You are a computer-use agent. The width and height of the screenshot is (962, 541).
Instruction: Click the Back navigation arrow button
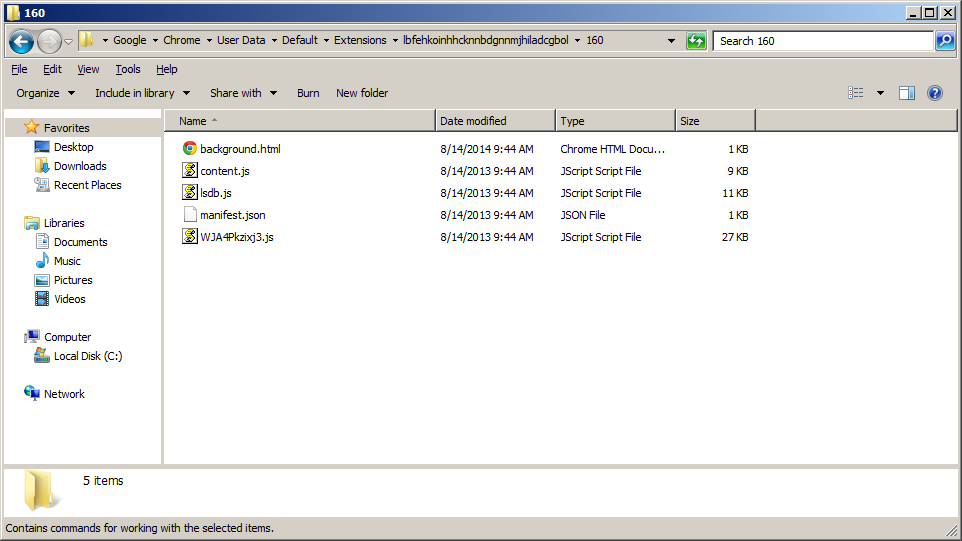pyautogui.click(x=22, y=41)
